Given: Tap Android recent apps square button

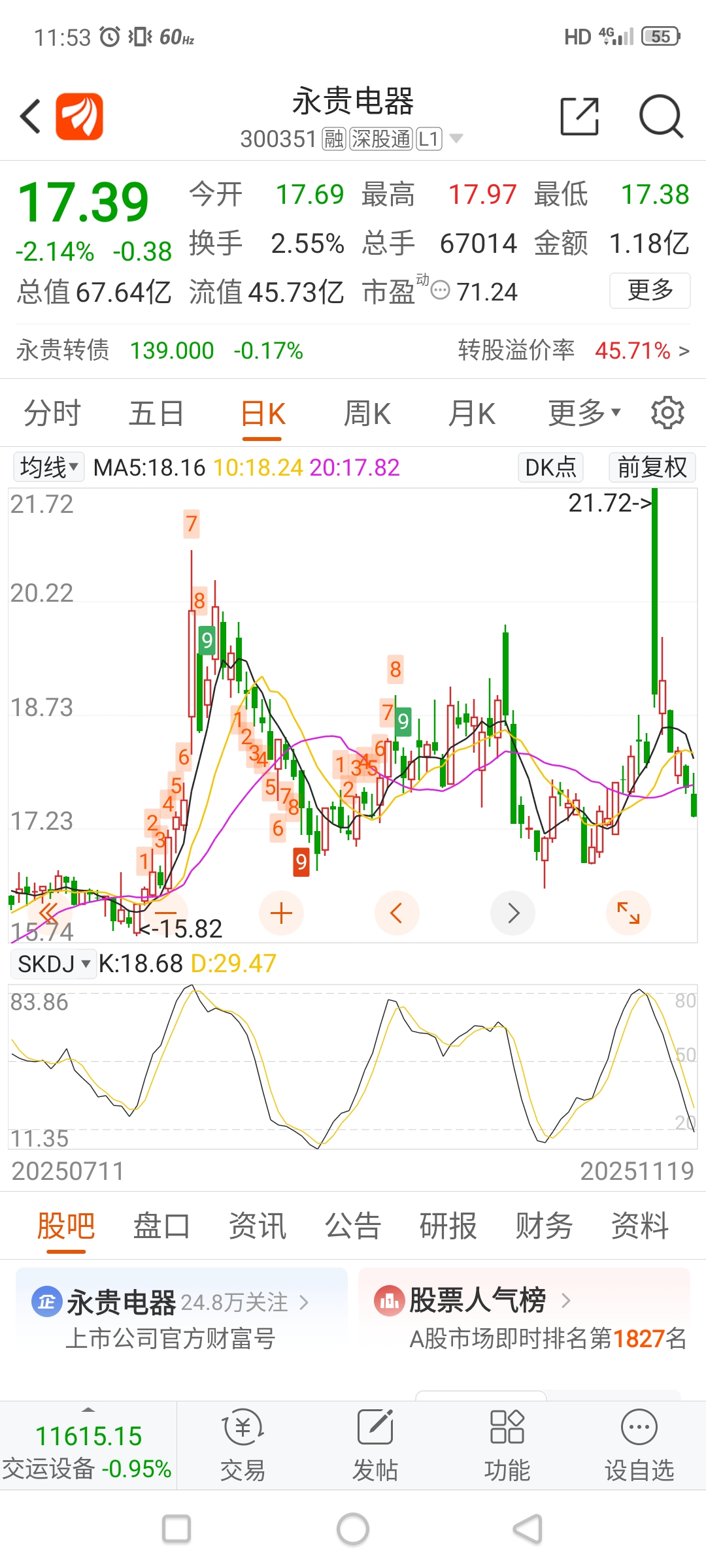Looking at the screenshot, I should [176, 1529].
